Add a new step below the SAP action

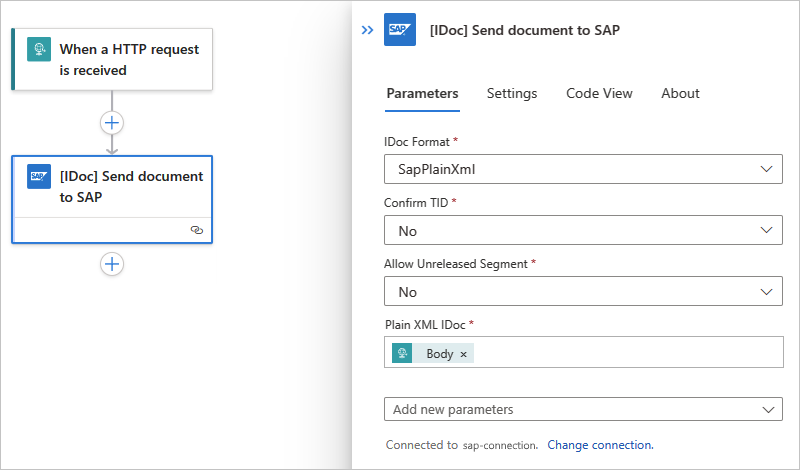point(112,264)
